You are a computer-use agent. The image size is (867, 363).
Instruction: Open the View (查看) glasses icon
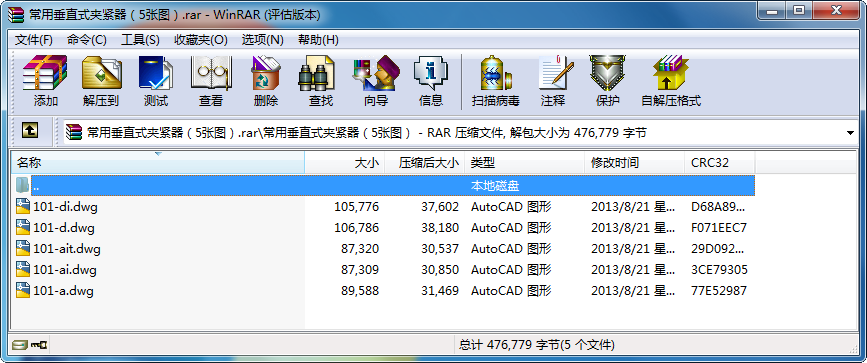pos(211,81)
